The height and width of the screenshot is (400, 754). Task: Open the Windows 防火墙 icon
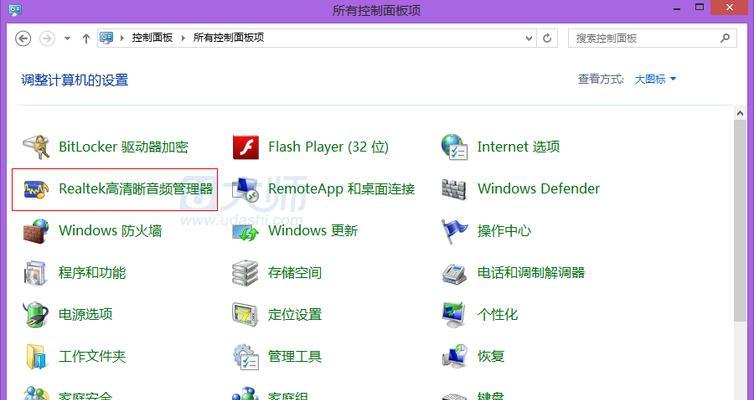click(36, 231)
